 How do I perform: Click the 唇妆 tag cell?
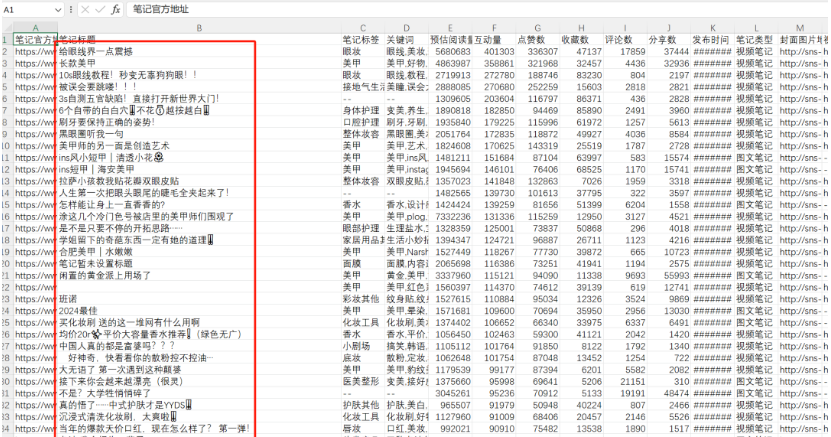click(363, 429)
